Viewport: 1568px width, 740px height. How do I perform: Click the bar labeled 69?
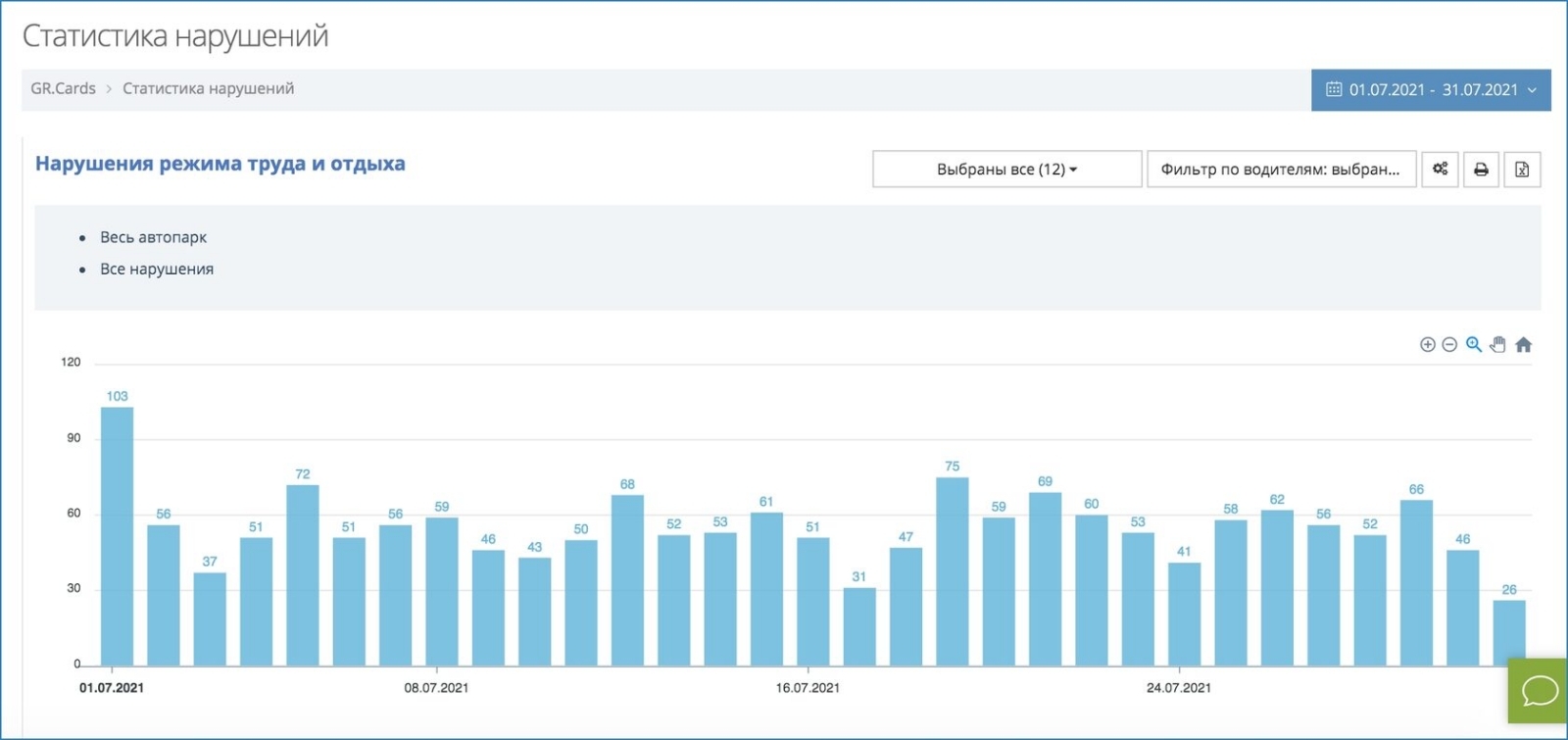coord(1045,579)
